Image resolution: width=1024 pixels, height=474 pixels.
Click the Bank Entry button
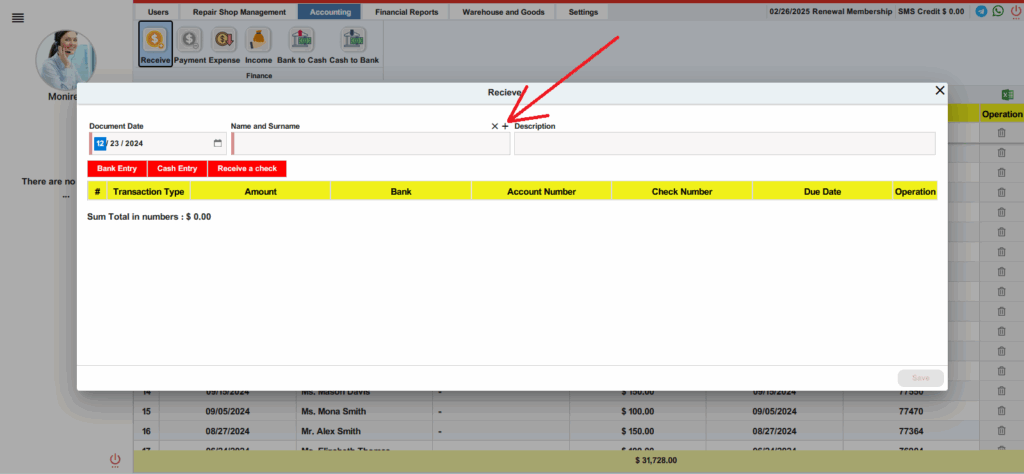tap(117, 168)
